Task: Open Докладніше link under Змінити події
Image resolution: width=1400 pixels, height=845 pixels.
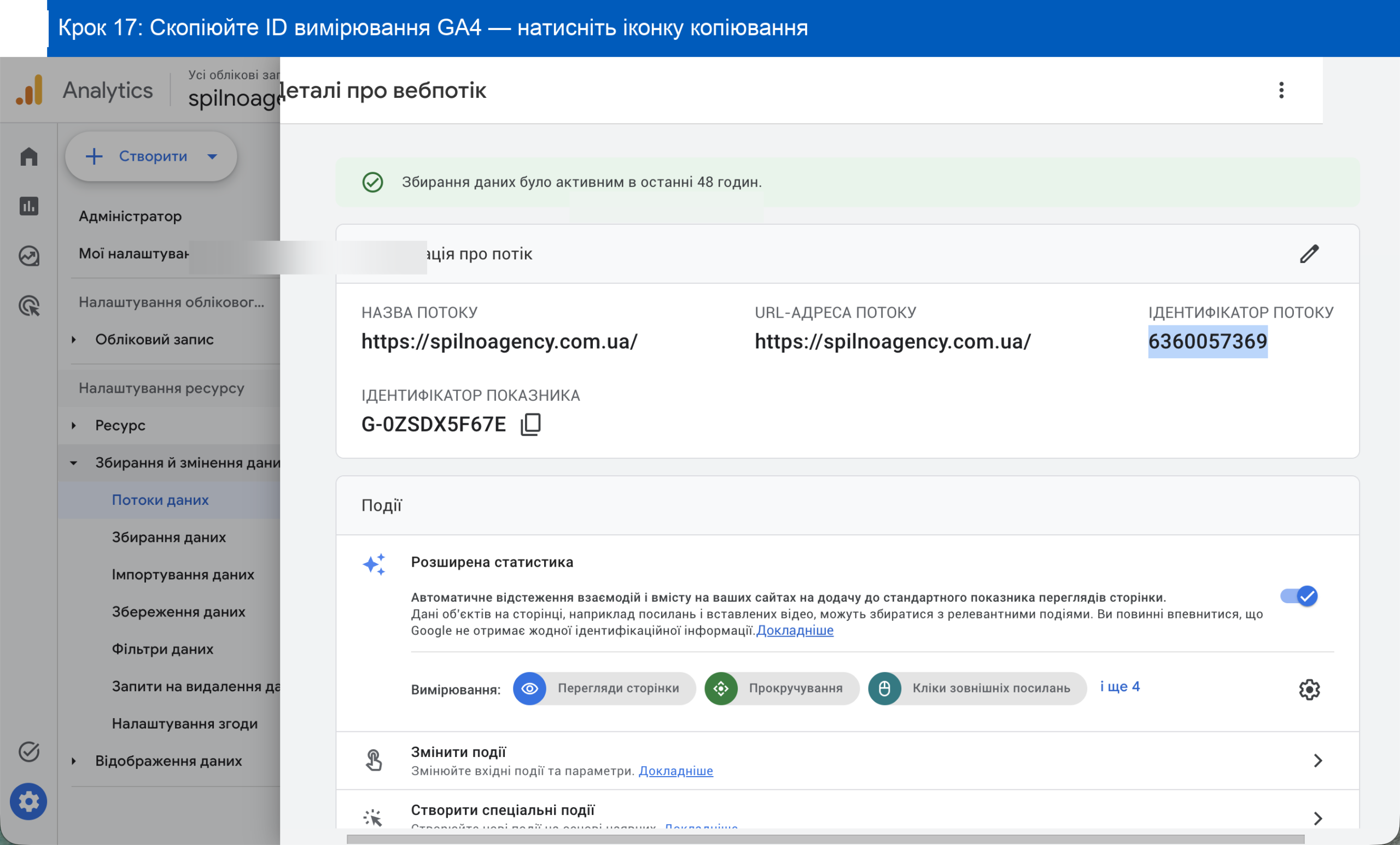Action: point(675,771)
